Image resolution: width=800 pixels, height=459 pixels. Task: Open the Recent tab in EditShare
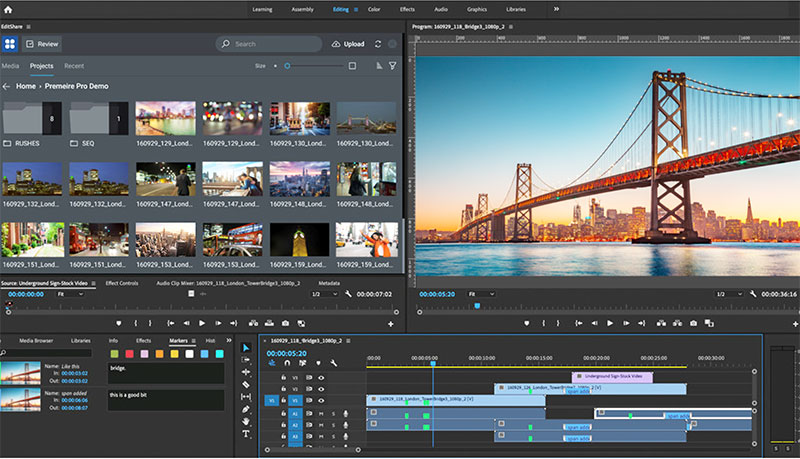click(74, 66)
